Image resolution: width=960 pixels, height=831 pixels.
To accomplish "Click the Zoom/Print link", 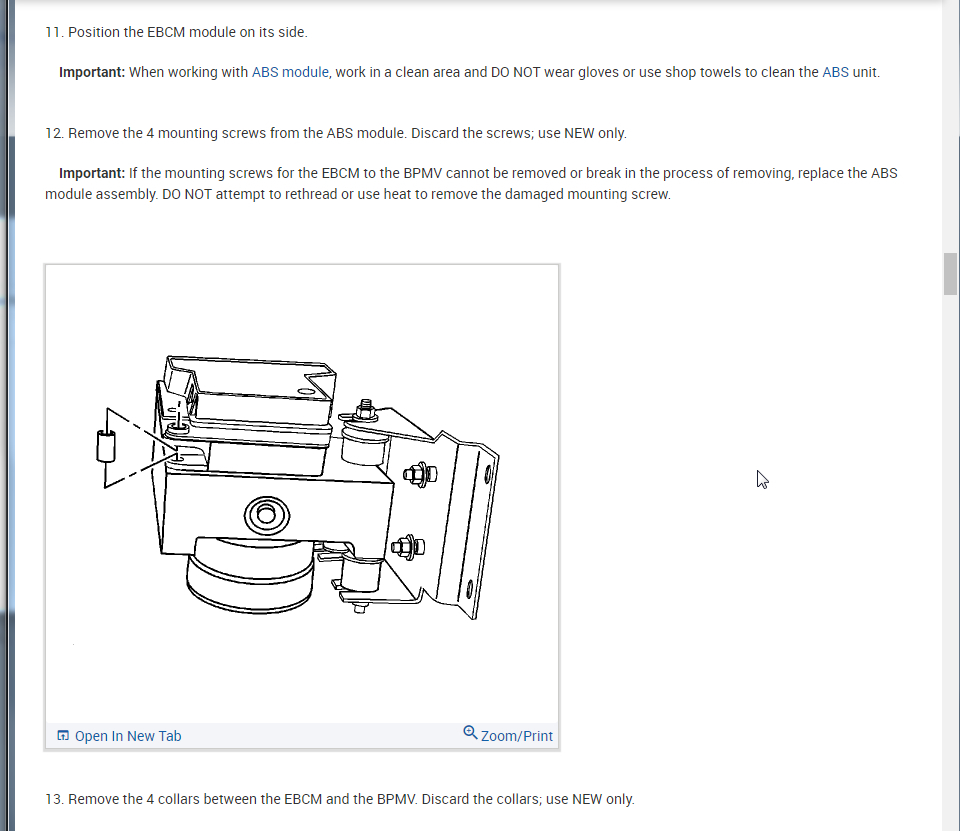I will click(517, 736).
